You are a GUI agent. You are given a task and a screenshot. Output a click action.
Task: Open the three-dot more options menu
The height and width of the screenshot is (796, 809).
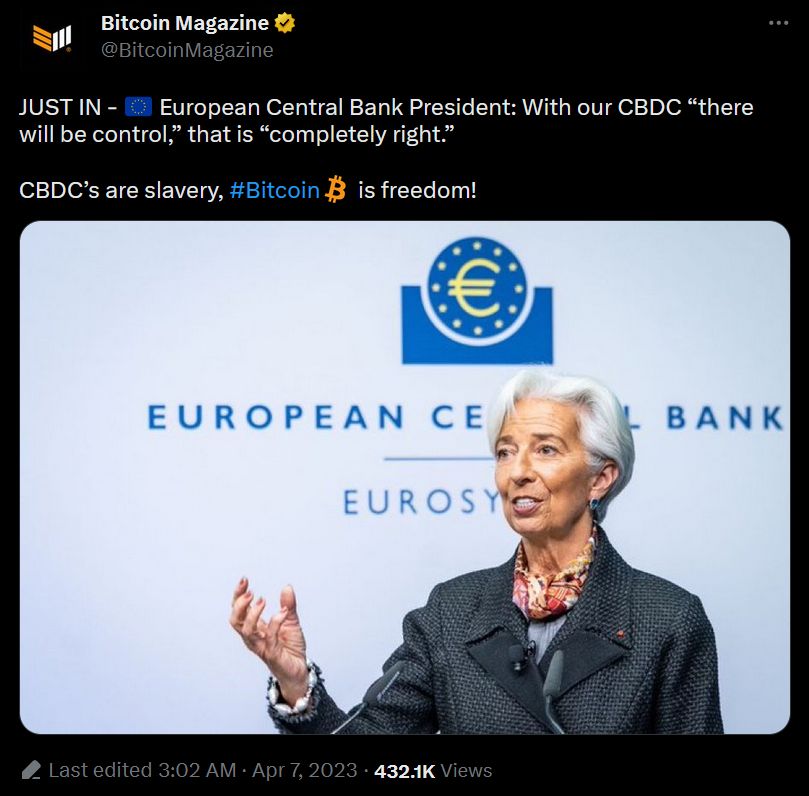778,23
